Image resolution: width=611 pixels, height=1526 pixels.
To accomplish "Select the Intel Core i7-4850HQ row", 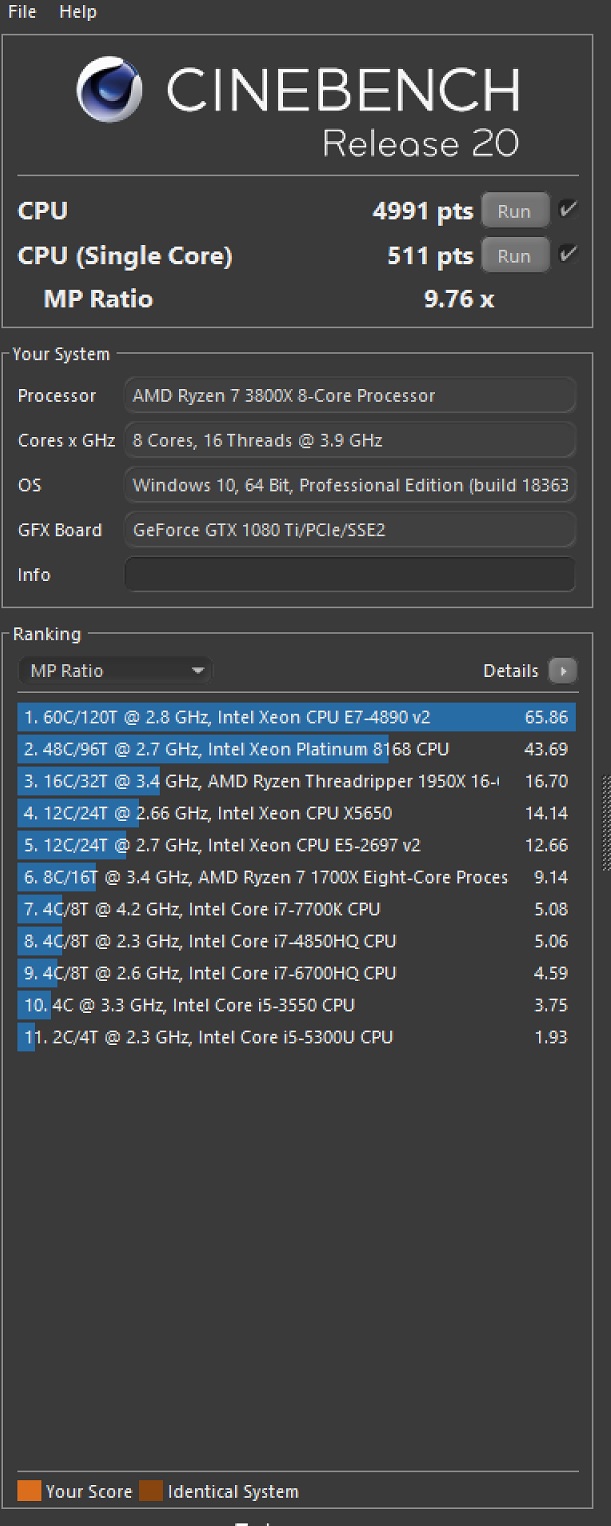I will [297, 941].
